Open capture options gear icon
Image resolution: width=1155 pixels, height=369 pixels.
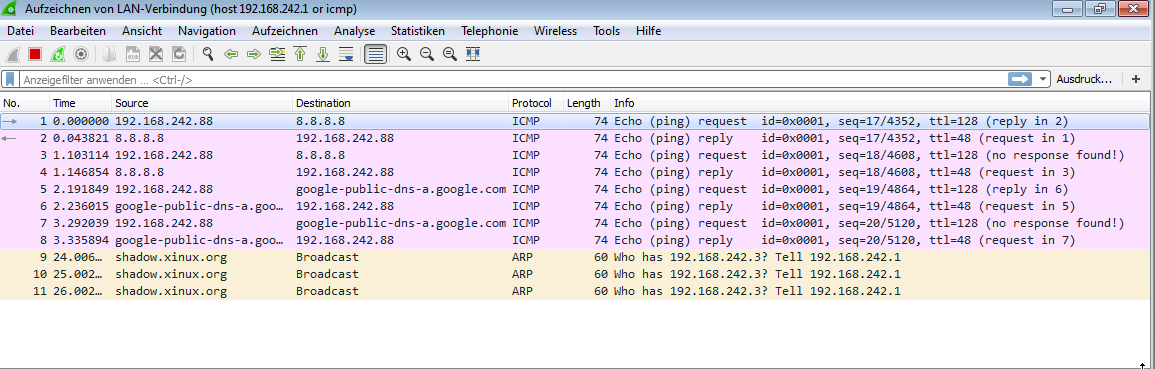click(x=81, y=54)
